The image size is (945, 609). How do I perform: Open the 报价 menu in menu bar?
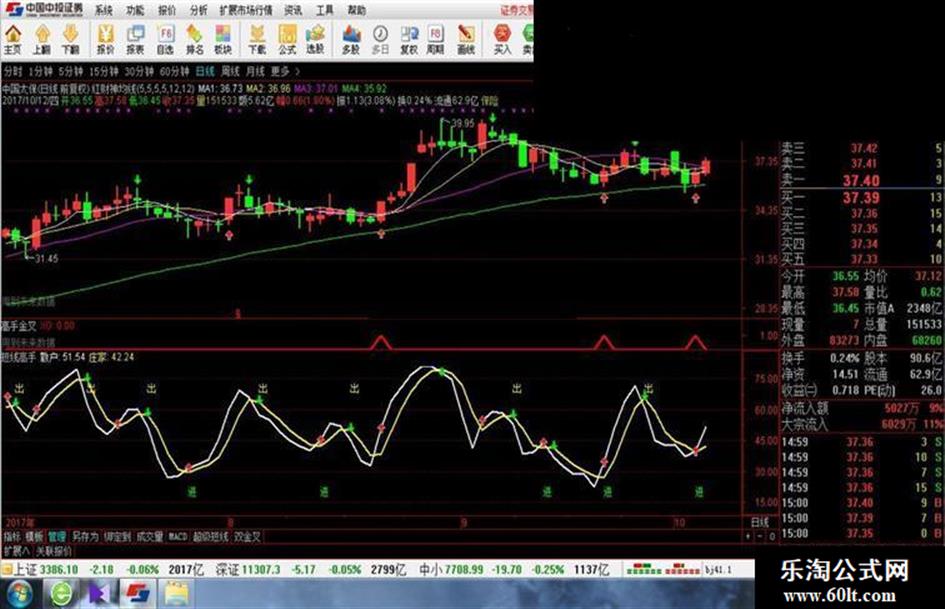coord(167,10)
